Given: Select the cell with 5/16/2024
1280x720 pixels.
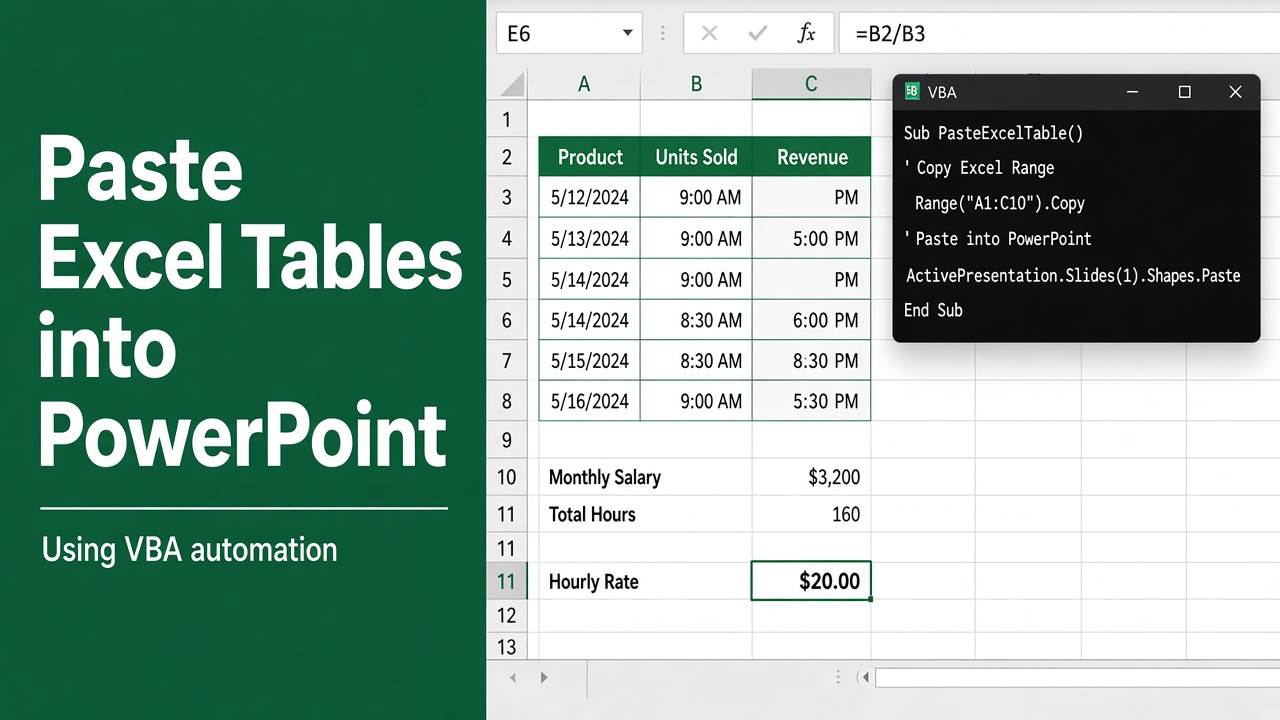Looking at the screenshot, I should tap(590, 401).
